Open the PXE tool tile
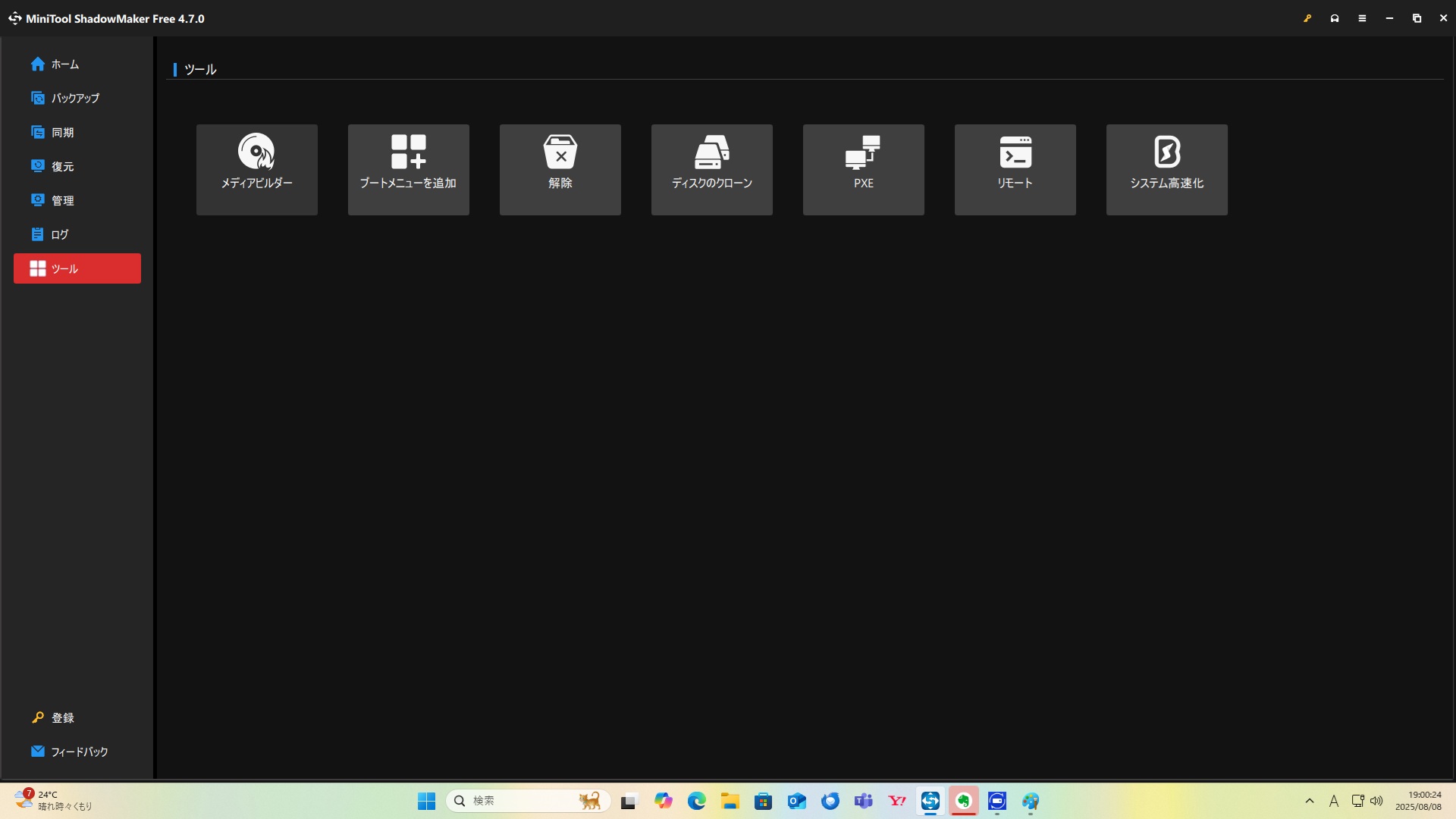 863,169
